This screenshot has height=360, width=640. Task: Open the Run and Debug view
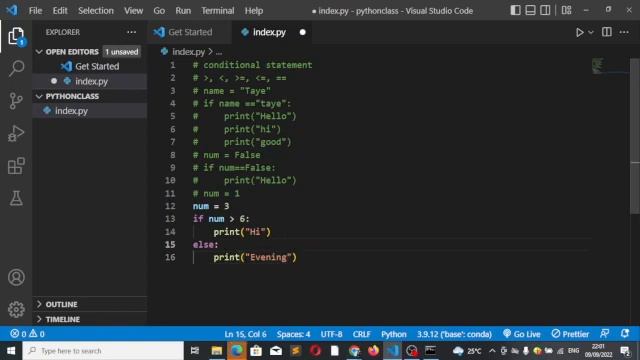pyautogui.click(x=16, y=133)
